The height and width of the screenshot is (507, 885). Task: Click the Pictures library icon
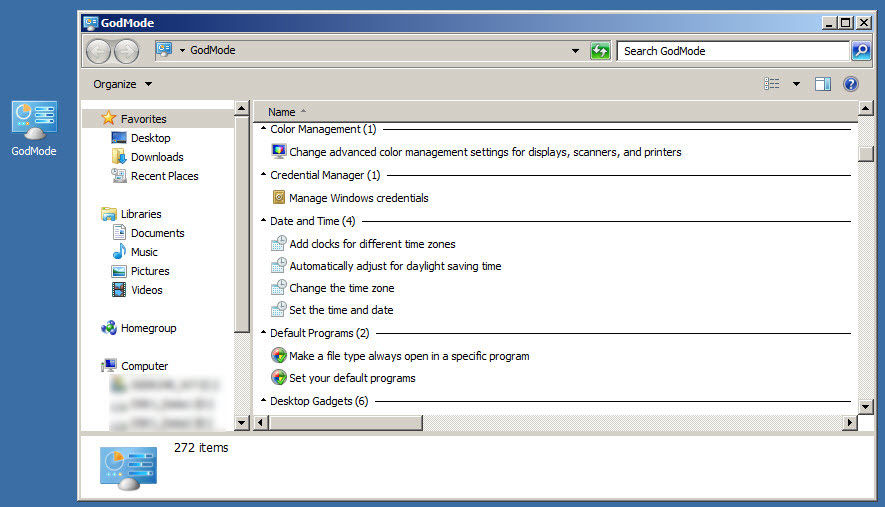(x=119, y=271)
